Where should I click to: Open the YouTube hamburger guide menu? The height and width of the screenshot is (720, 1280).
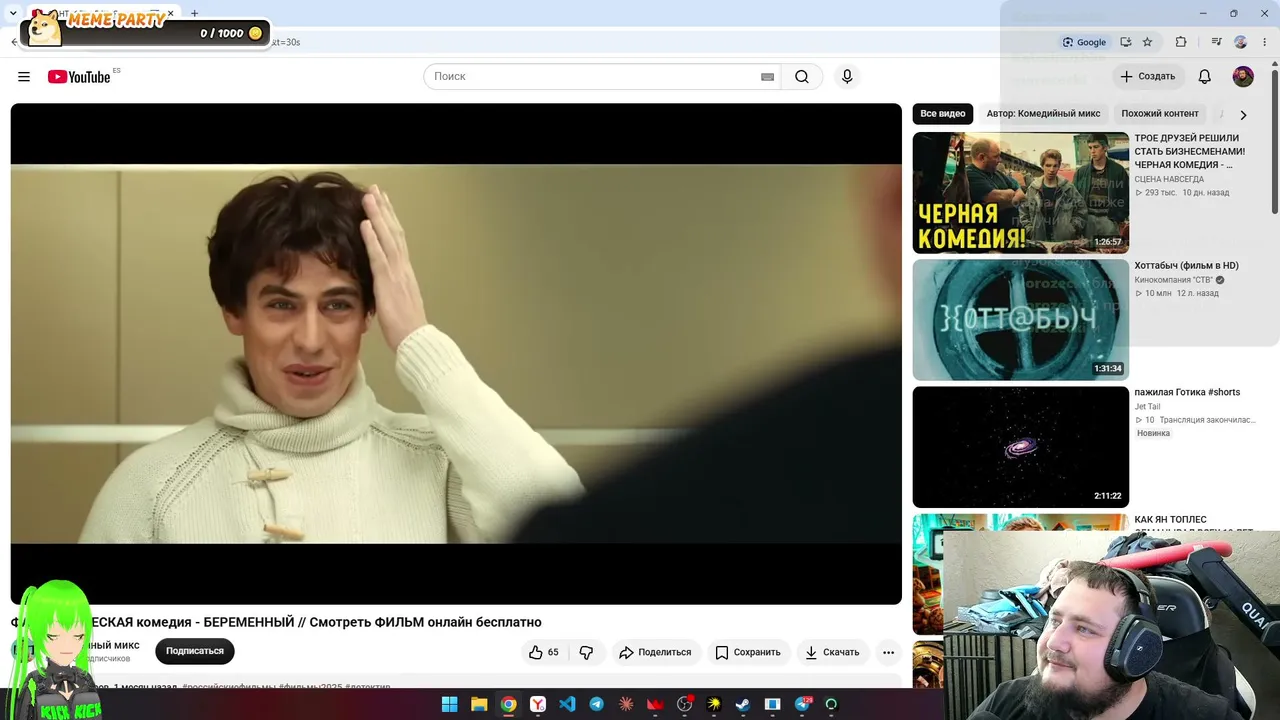click(24, 77)
